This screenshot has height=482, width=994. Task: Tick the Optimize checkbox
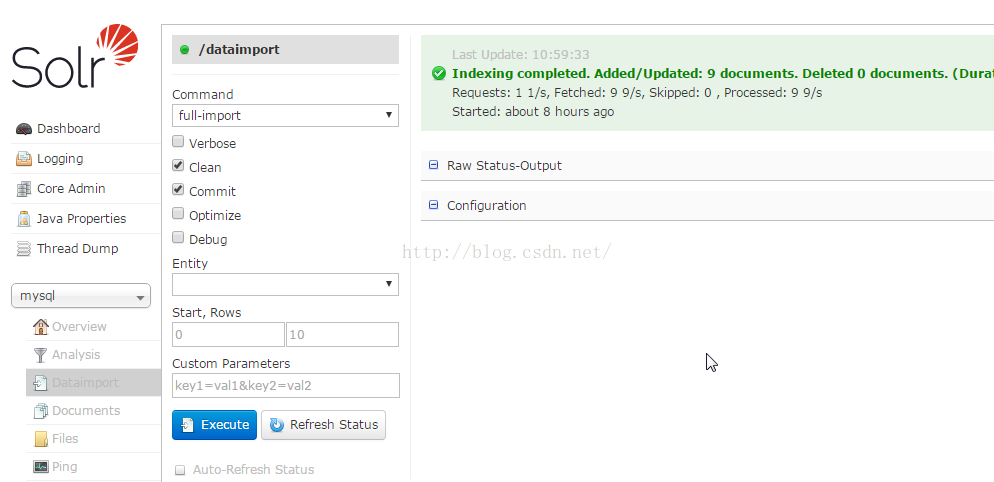178,214
